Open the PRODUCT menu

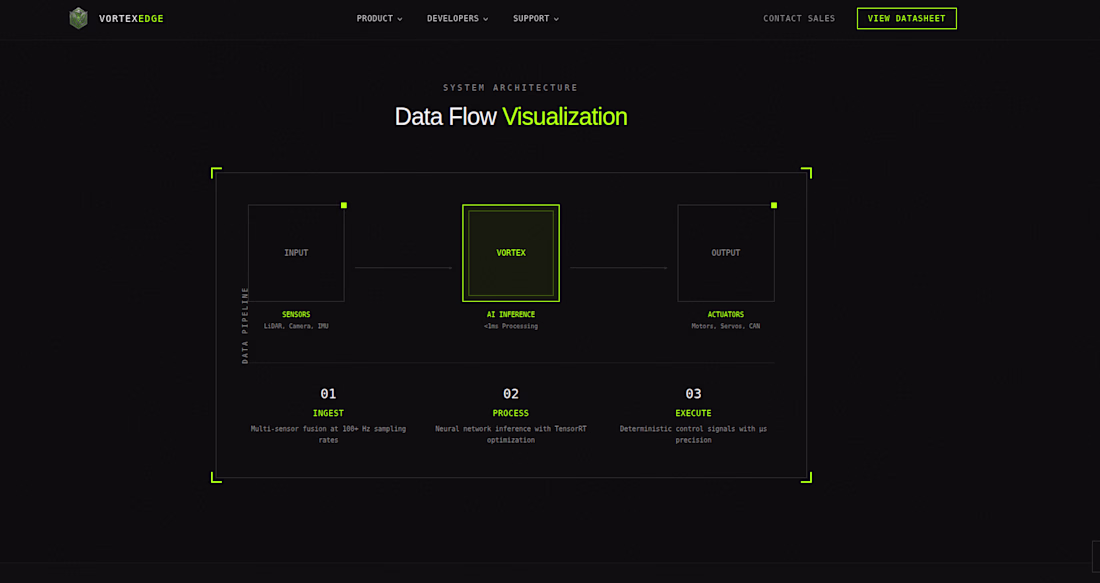(380, 19)
